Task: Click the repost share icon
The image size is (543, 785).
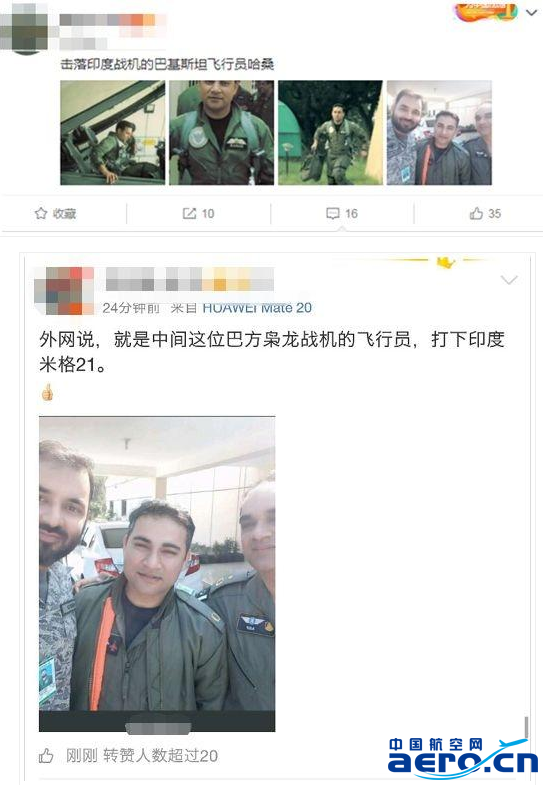Action: click(x=189, y=214)
